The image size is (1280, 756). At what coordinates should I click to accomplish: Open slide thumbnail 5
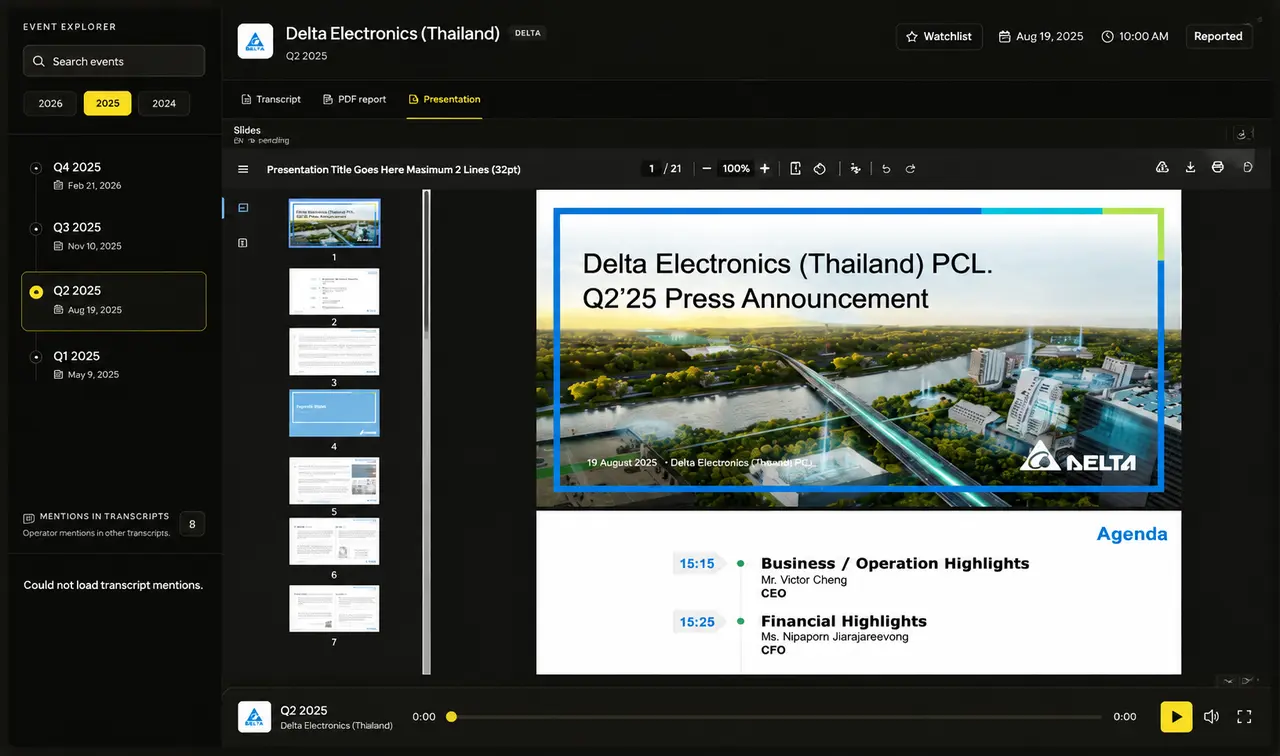coord(334,481)
